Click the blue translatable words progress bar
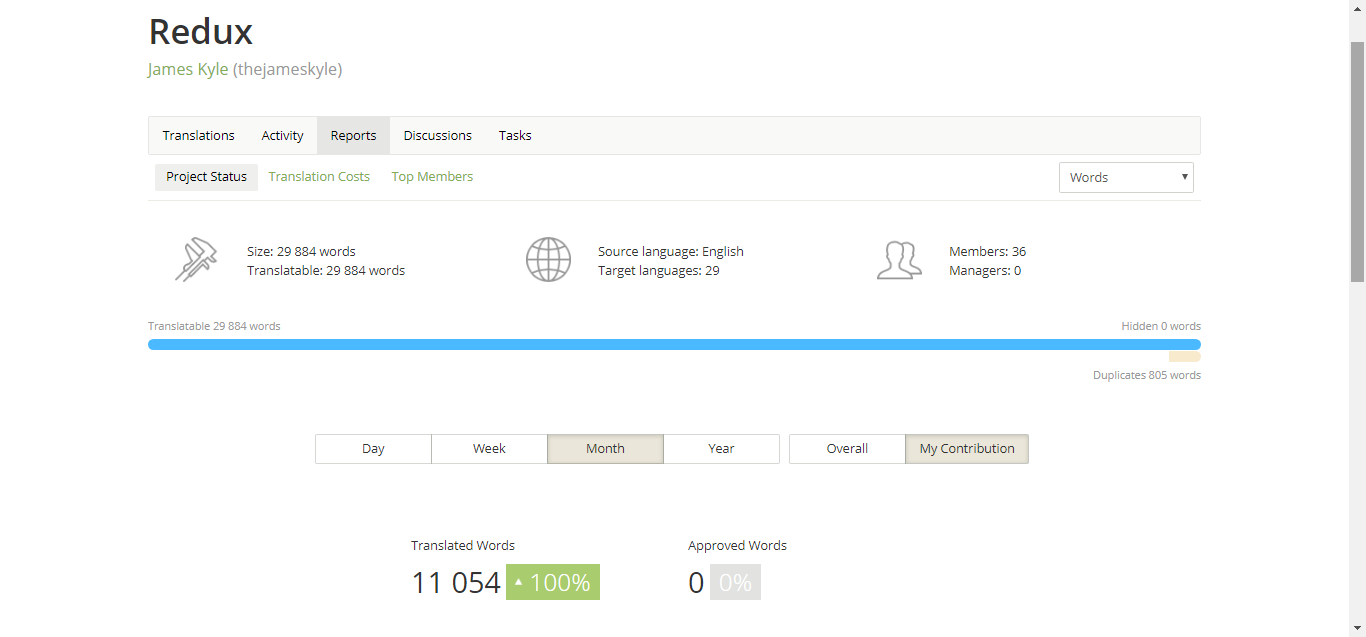 tap(674, 344)
